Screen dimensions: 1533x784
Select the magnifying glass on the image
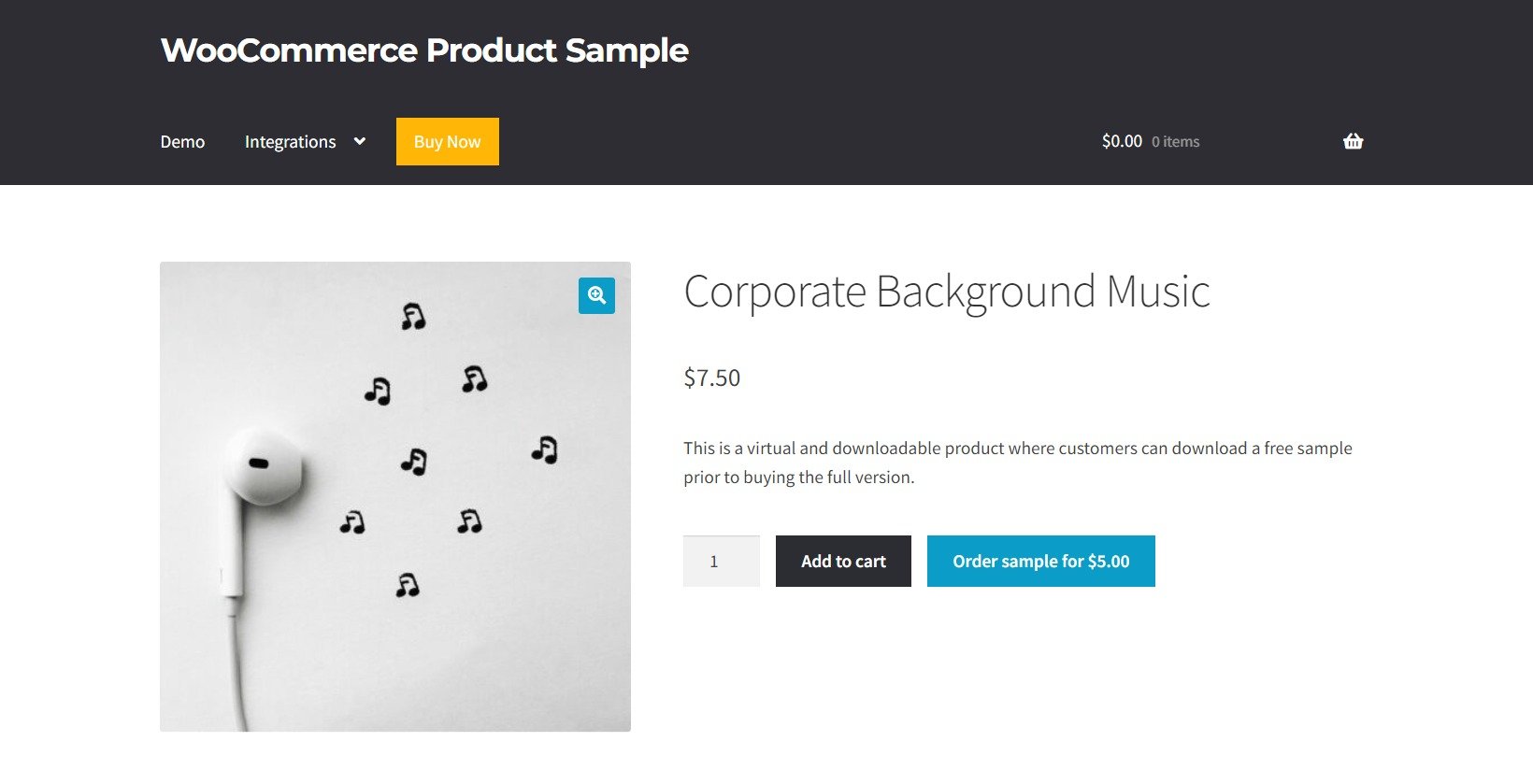point(595,296)
